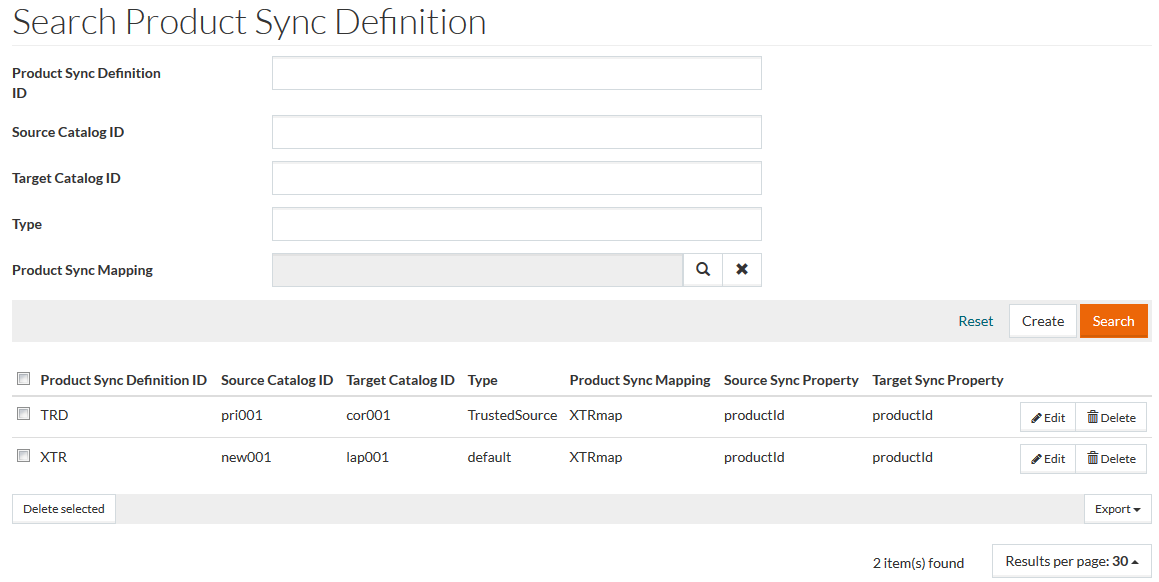
Task: Expand the Results per page dropdown
Action: point(1071,562)
